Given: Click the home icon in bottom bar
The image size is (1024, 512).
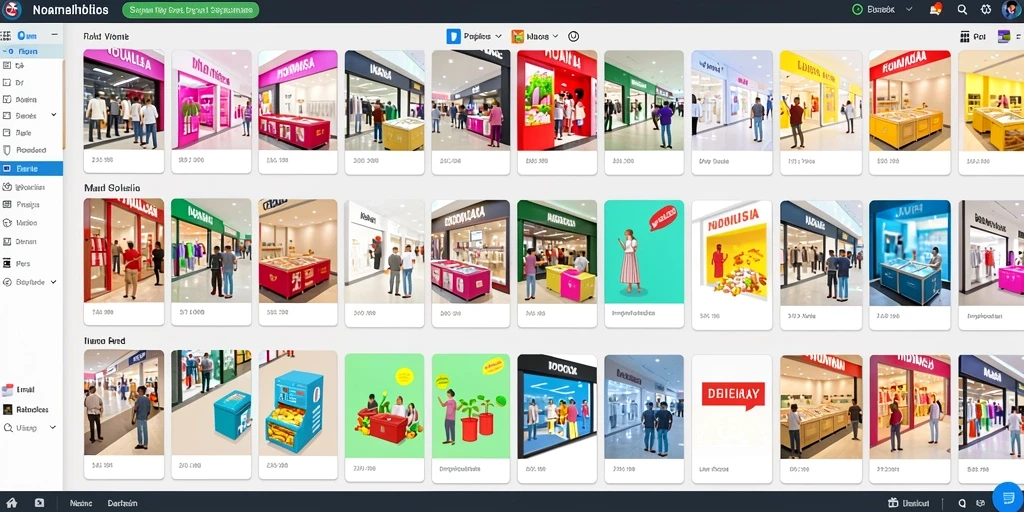Looking at the screenshot, I should point(11,503).
